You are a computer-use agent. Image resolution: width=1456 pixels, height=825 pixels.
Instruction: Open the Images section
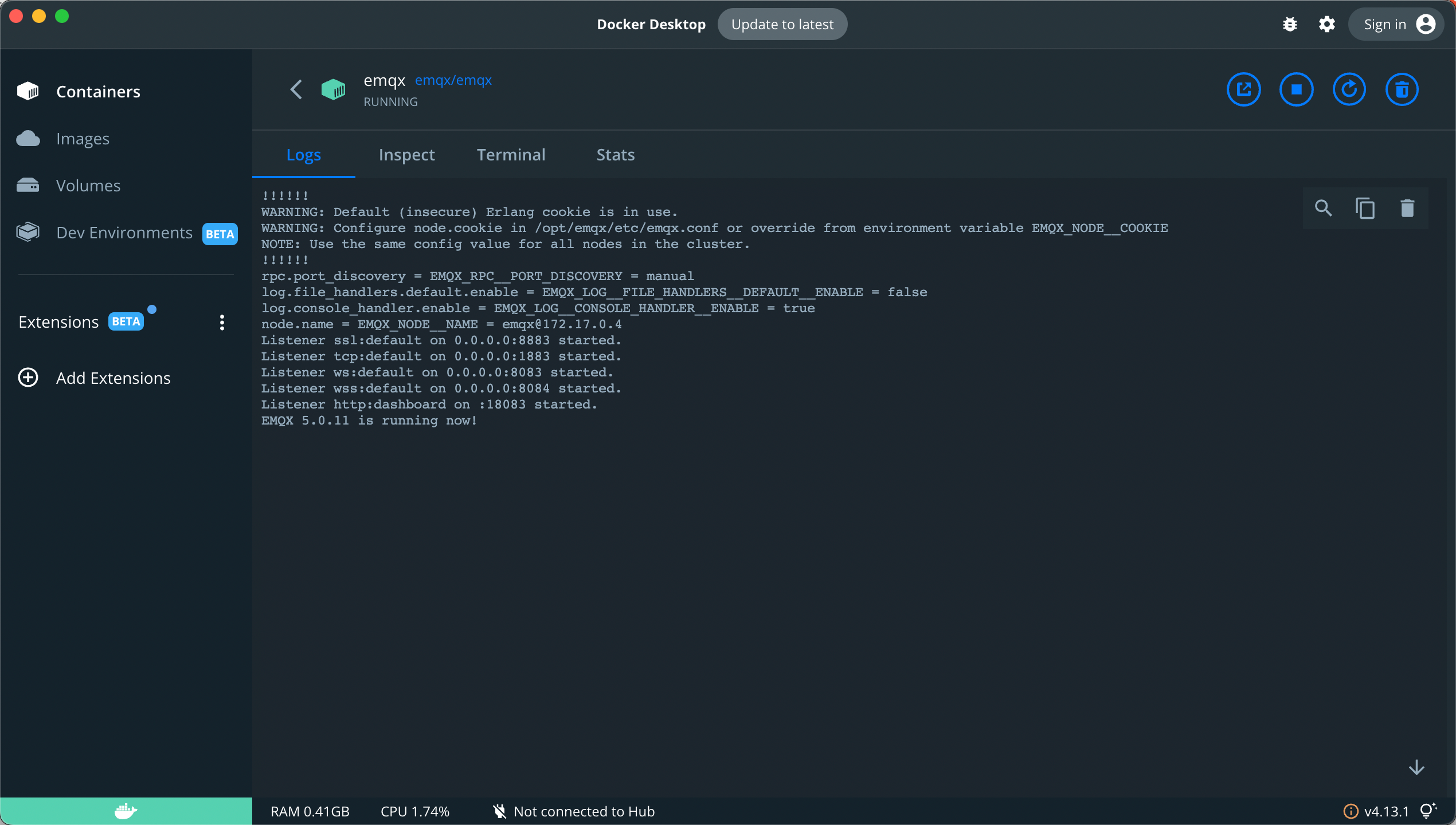[82, 138]
